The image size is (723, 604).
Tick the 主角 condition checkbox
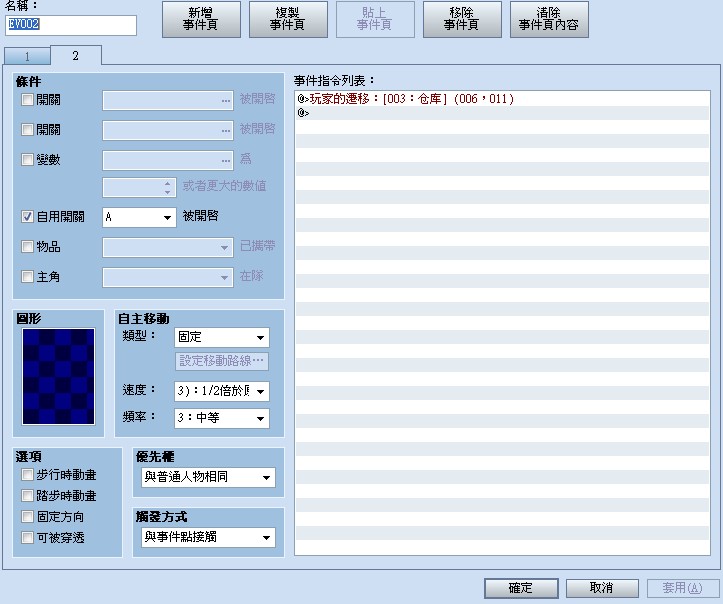click(27, 277)
